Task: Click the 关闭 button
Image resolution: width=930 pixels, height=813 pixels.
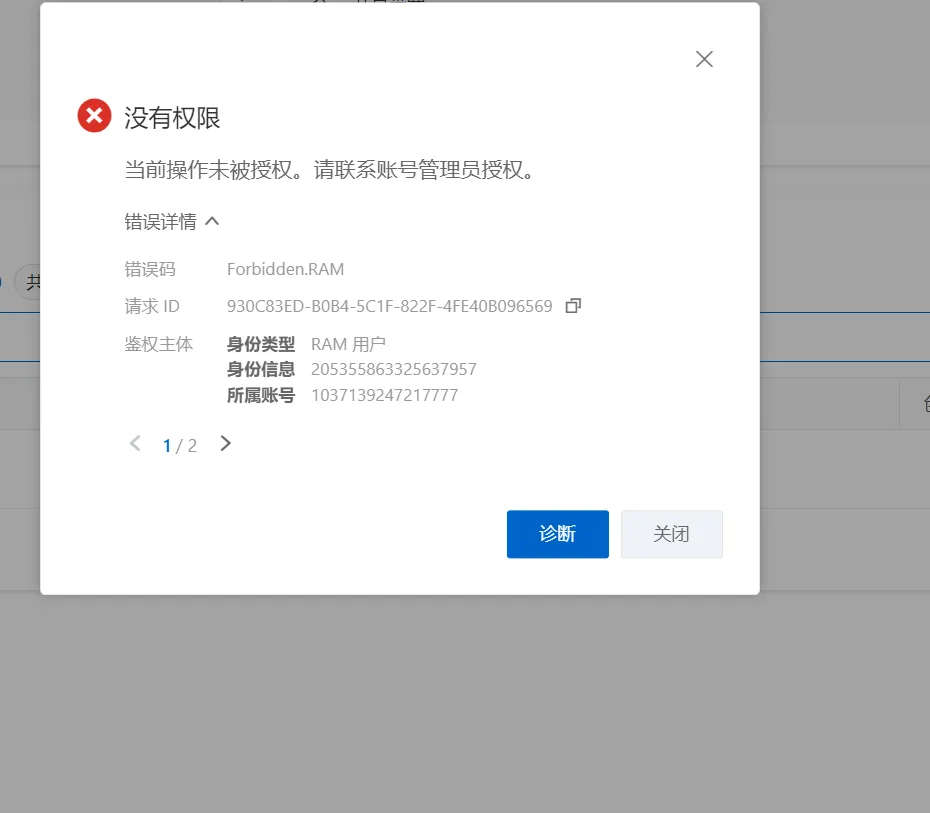Action: (x=671, y=534)
